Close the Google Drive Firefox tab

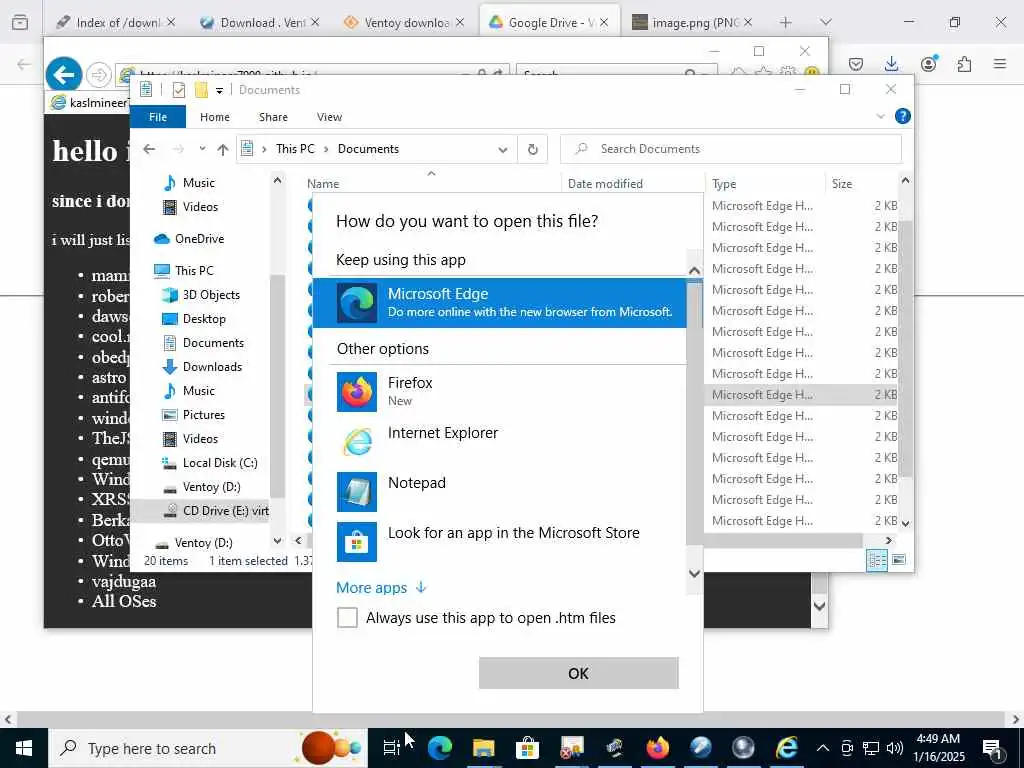[x=604, y=22]
